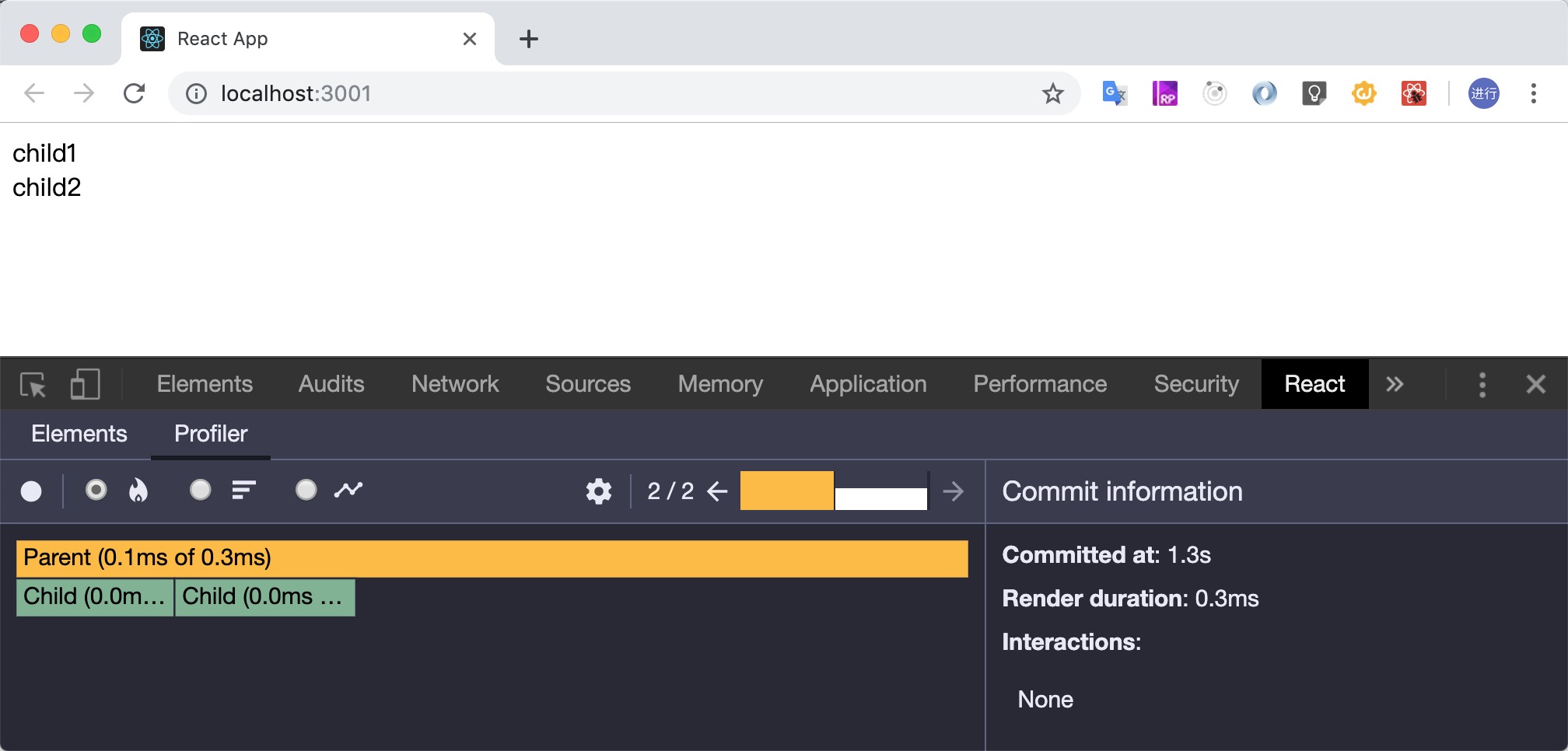Select the second Child flamegraph bar

pos(265,597)
